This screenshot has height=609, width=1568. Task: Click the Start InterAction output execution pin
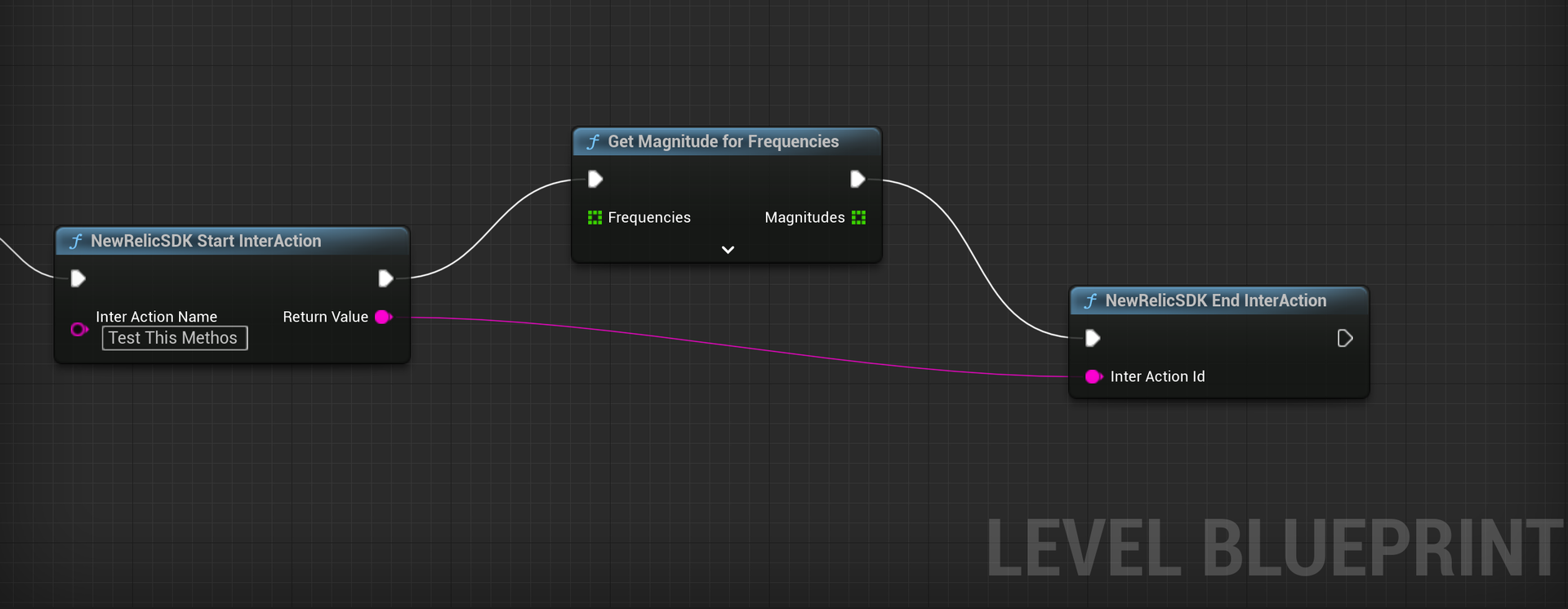click(x=385, y=279)
